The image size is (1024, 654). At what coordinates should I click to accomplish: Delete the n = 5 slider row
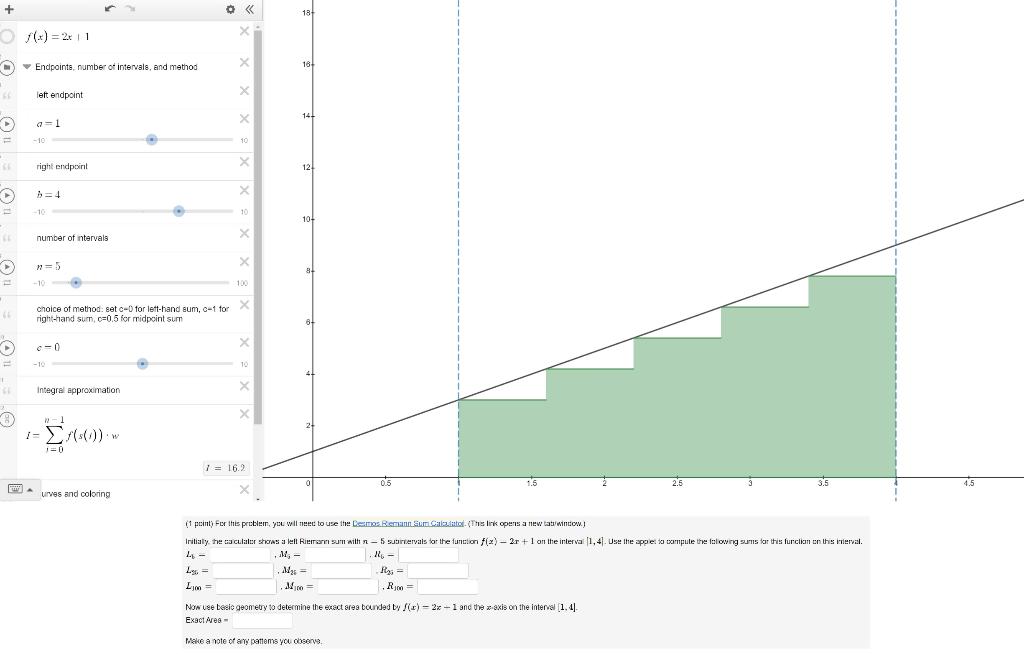244,261
